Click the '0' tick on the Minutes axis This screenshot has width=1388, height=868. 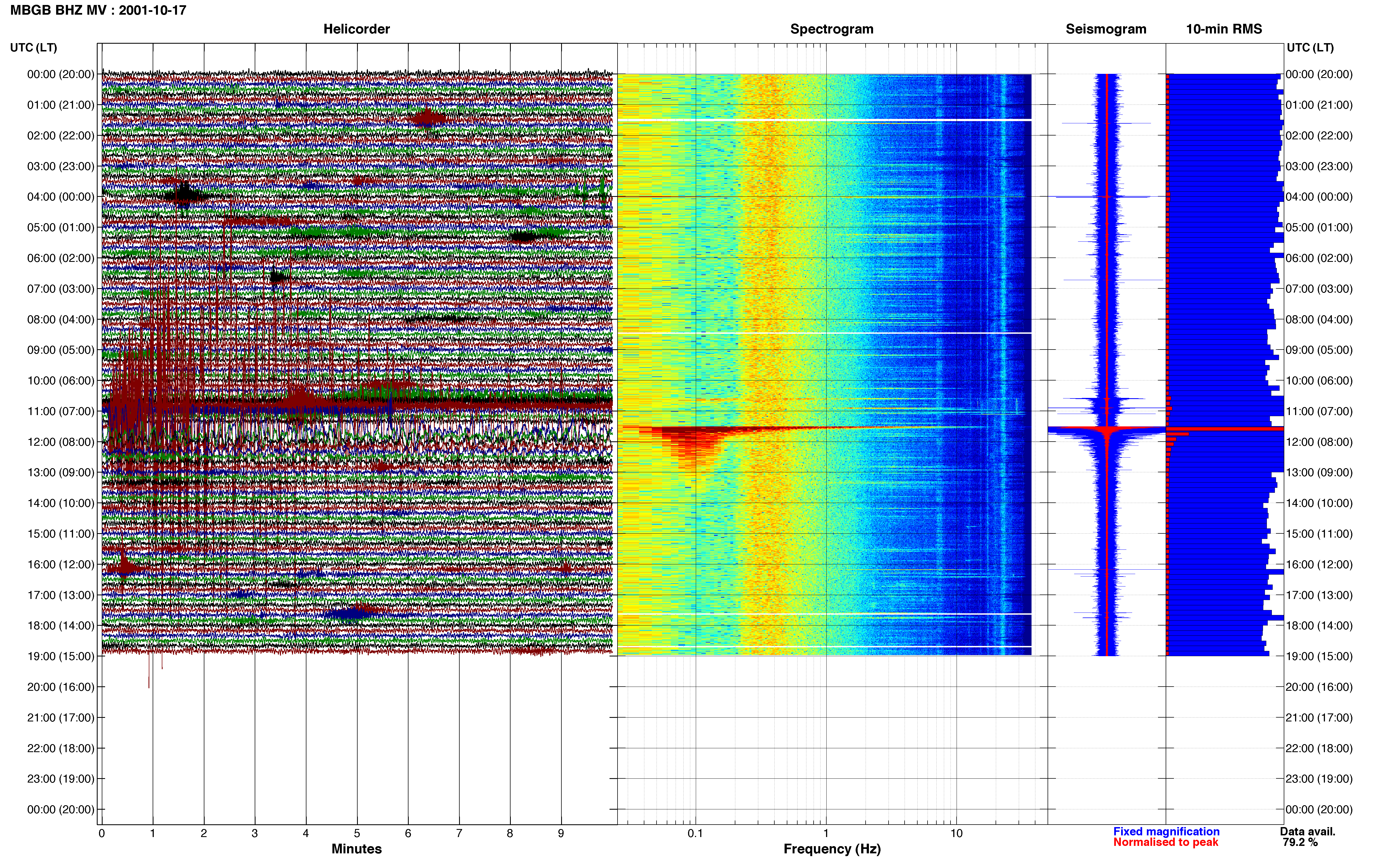101,833
